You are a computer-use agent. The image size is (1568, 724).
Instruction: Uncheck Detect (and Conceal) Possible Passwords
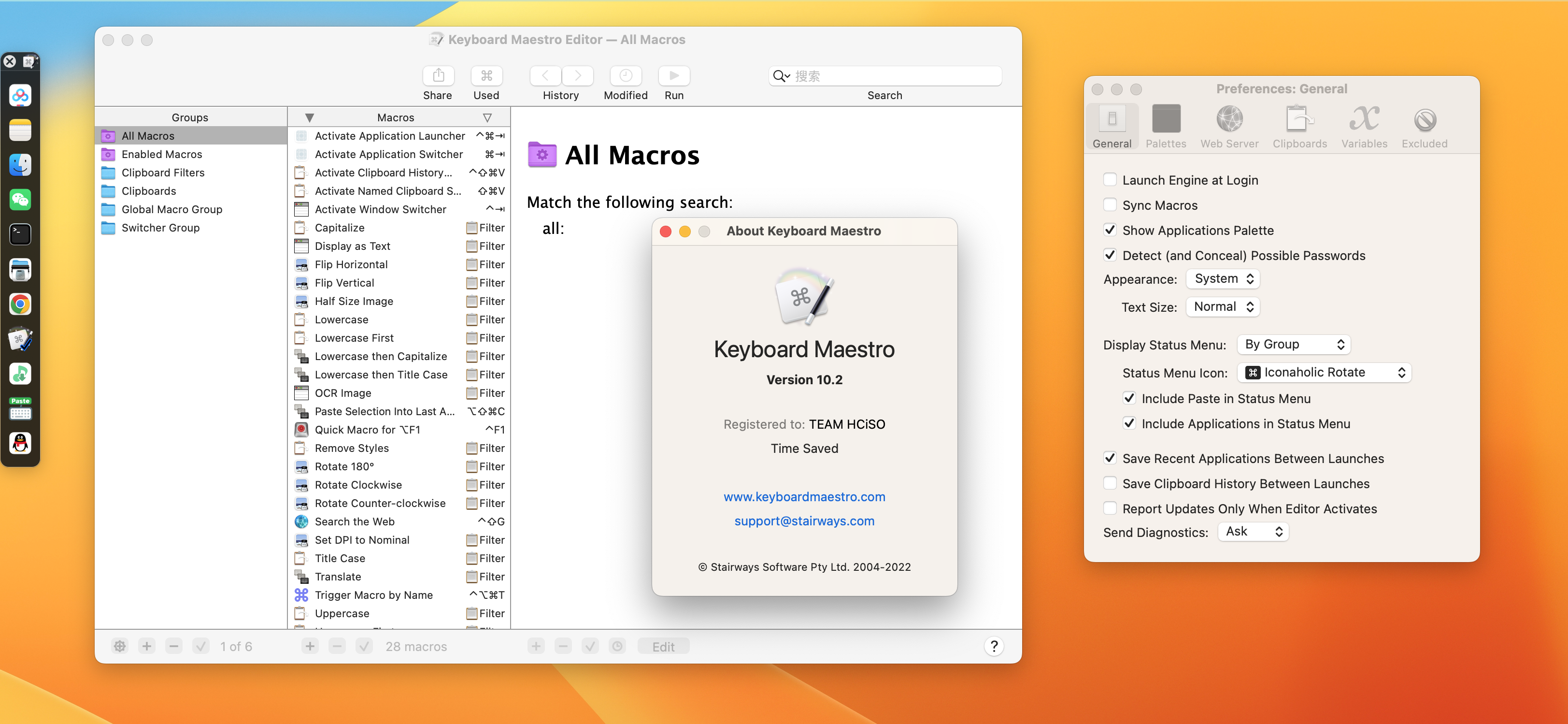pyautogui.click(x=1110, y=255)
